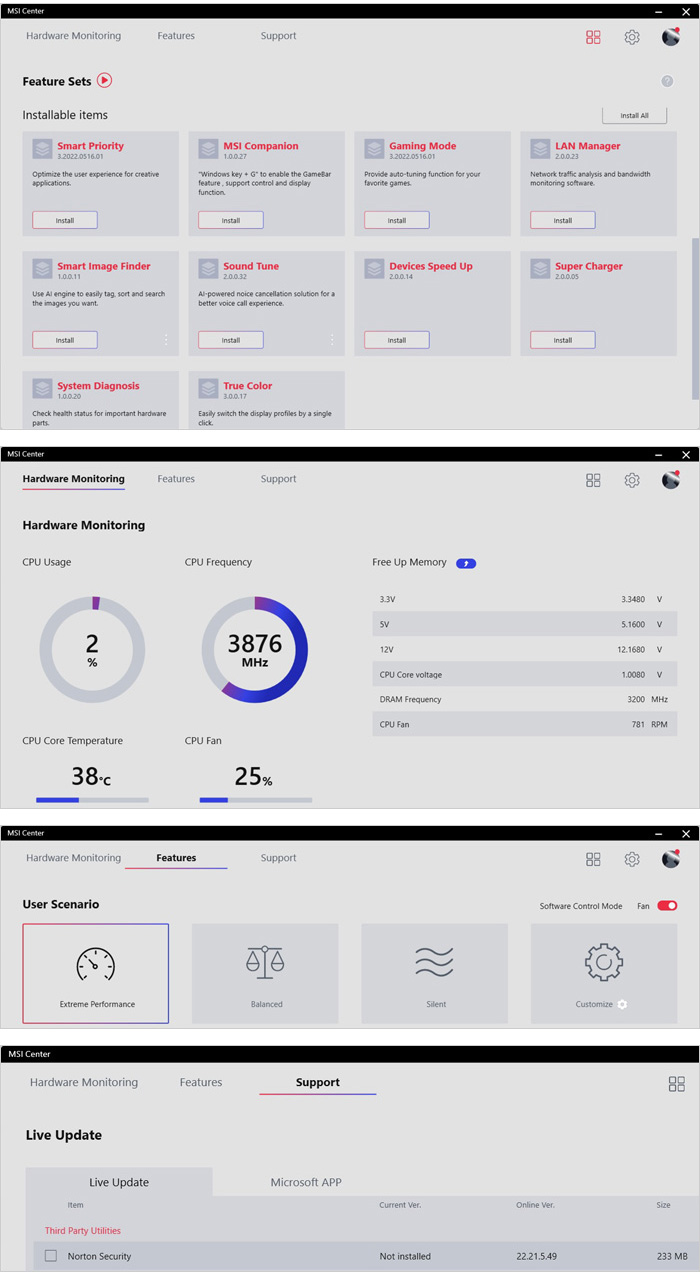Check the Norton Security checkbox

51,1255
